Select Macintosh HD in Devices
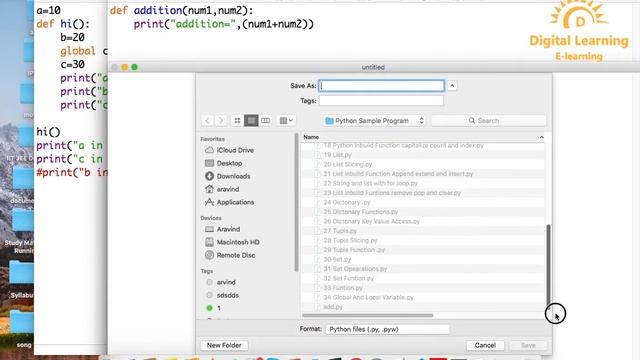Image resolution: width=640 pixels, height=360 pixels. (232, 242)
